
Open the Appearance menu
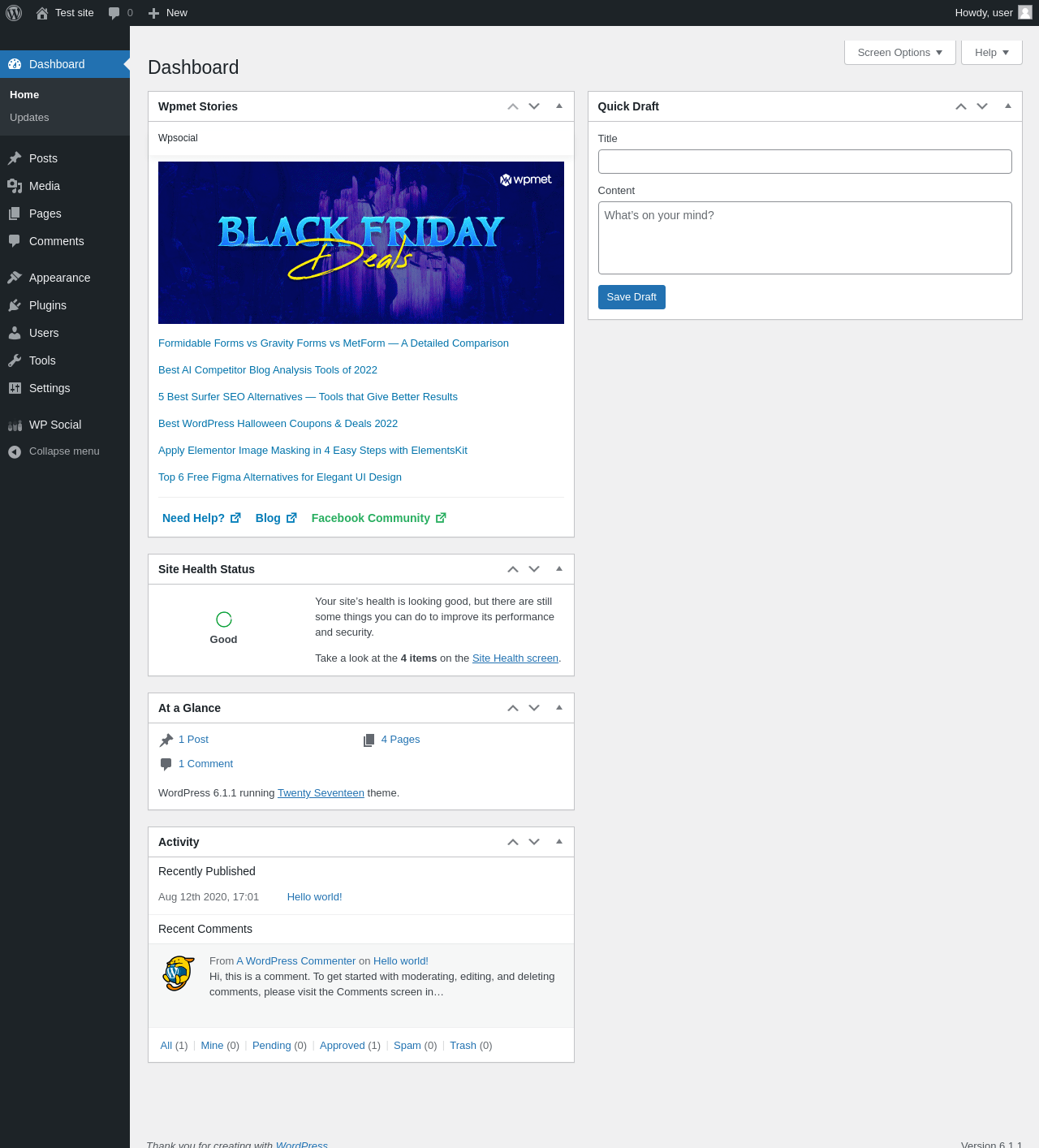click(65, 278)
